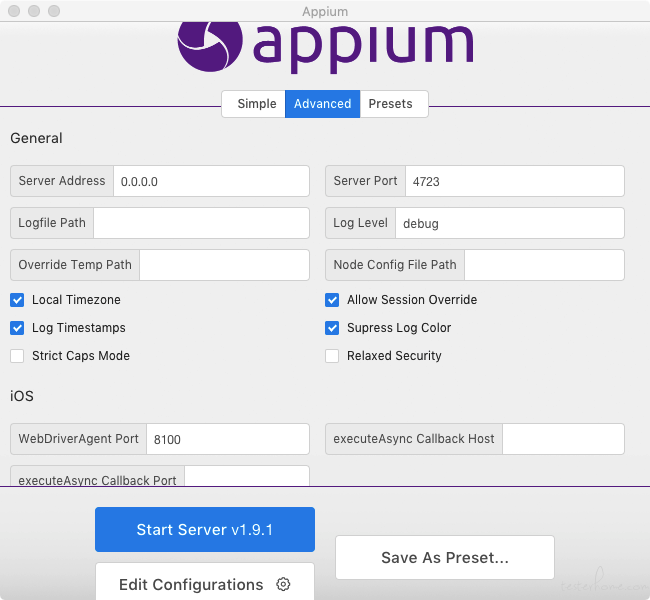
Task: Click the iOS section heading
Action: (x=22, y=396)
